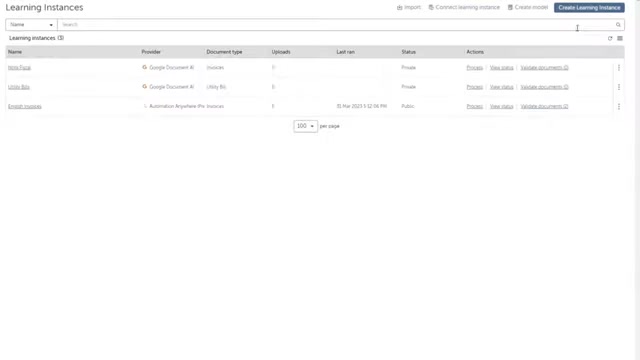640x360 pixels.
Task: Click the magnifier search icon
Action: pos(618,25)
